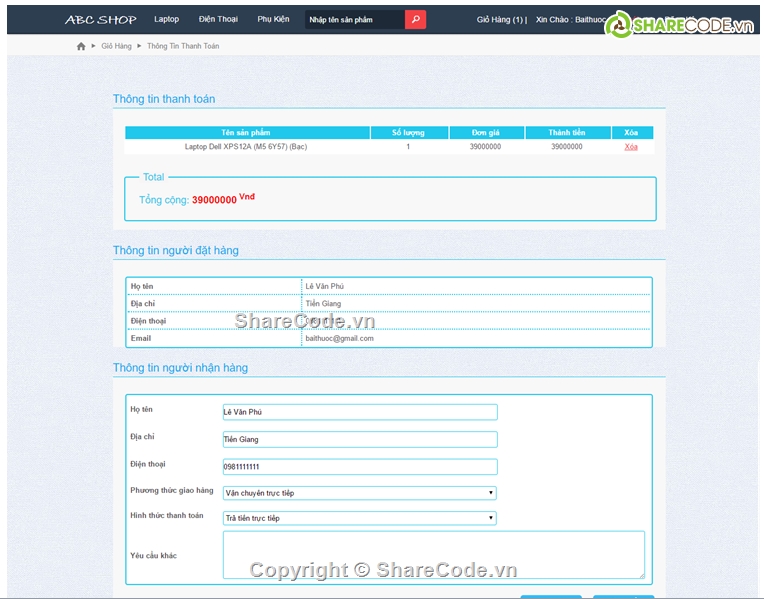Open the Giỏ Hàng (1) cart link
The image size is (764, 599).
tap(499, 19)
